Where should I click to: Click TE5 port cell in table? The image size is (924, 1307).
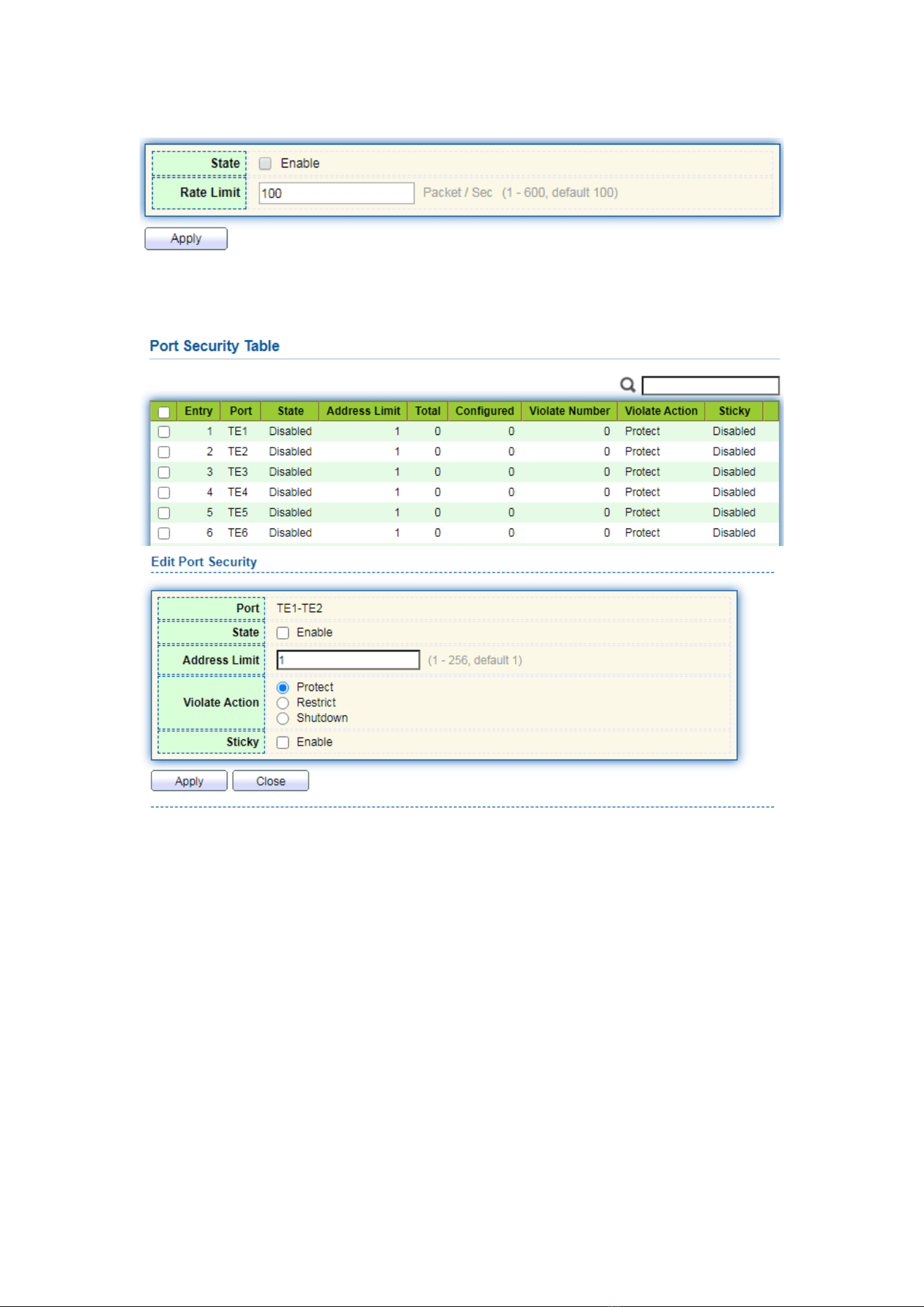[x=237, y=512]
